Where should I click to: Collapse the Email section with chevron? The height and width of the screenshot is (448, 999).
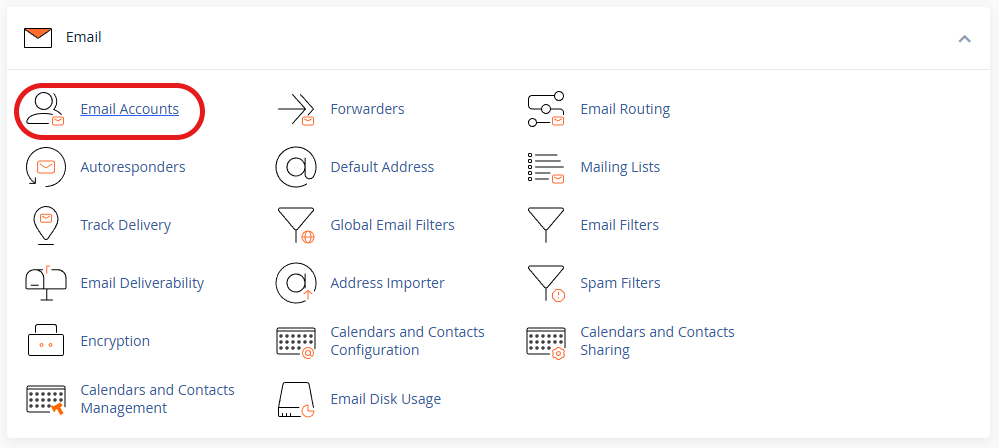click(964, 38)
